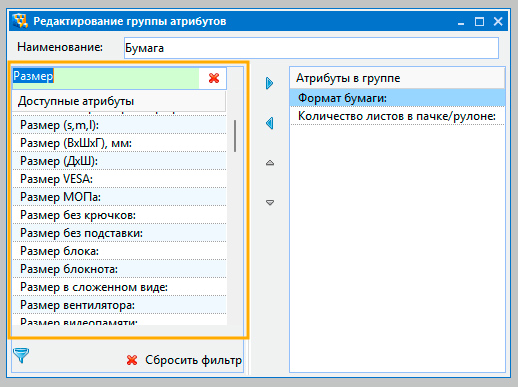Move selected attribute down with down arrow
The width and height of the screenshot is (518, 387).
pos(270,202)
